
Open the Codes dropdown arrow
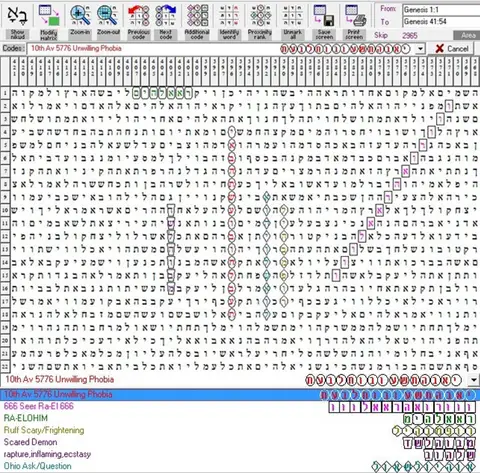(420, 49)
